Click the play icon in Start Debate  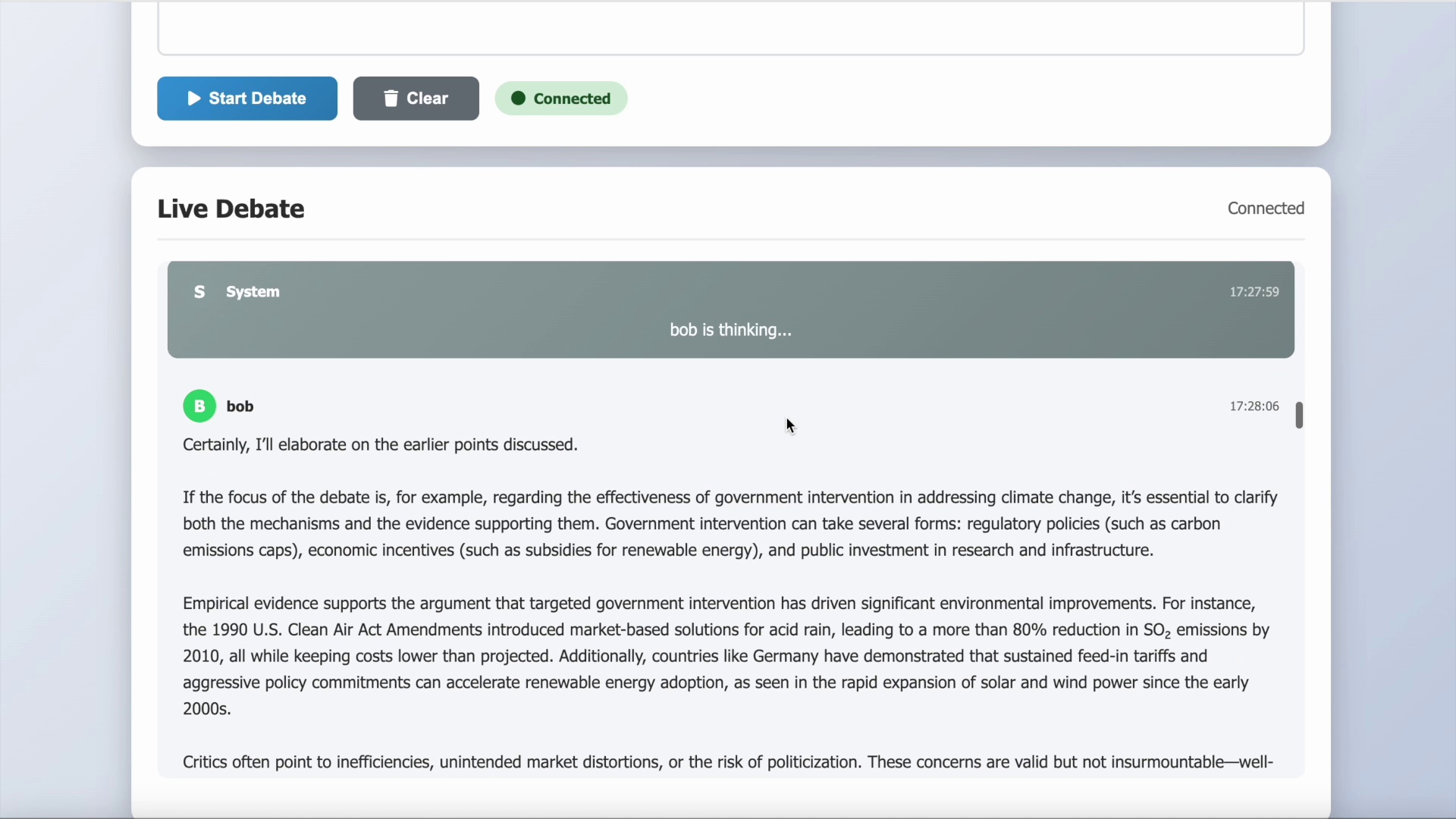(194, 99)
